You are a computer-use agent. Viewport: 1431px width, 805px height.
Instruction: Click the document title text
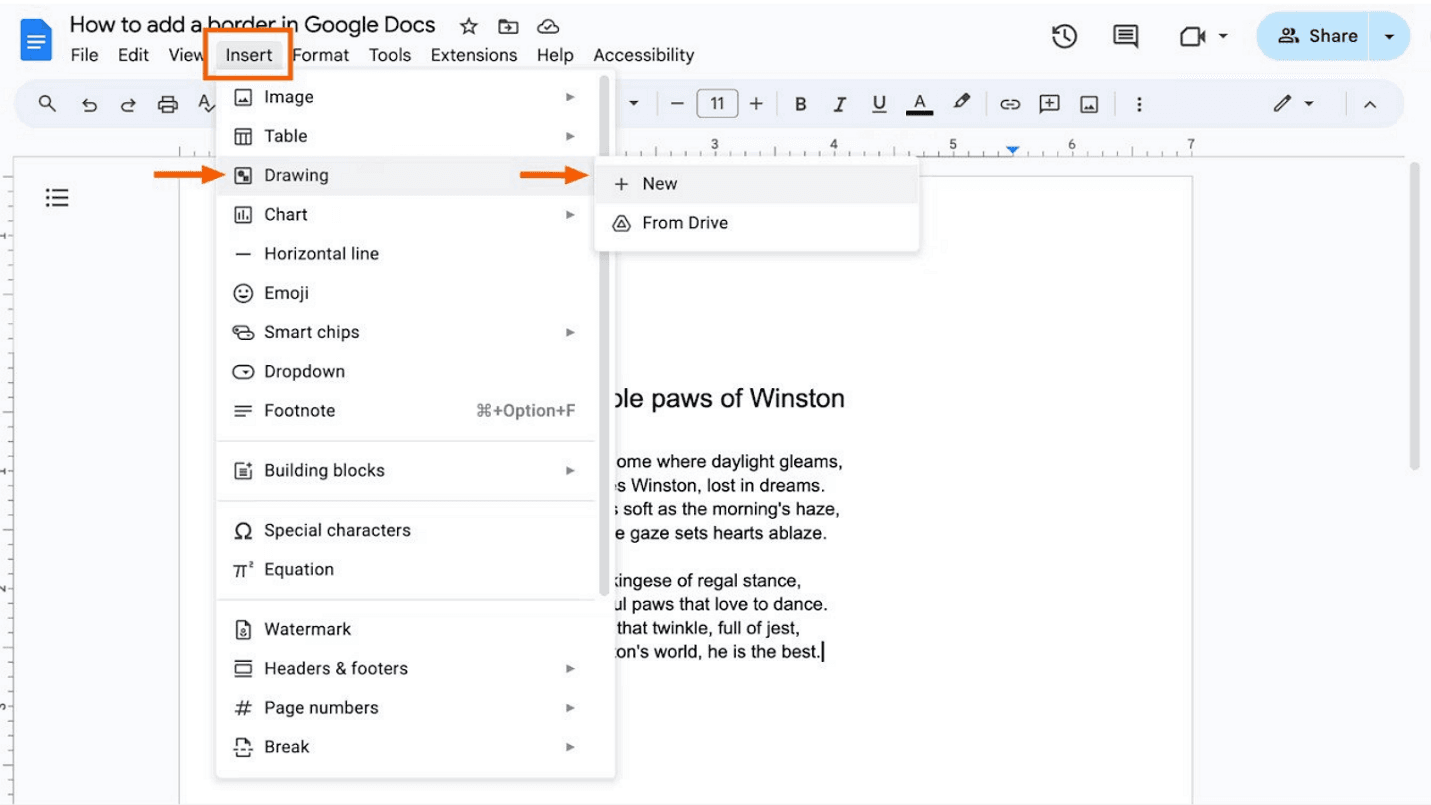253,25
